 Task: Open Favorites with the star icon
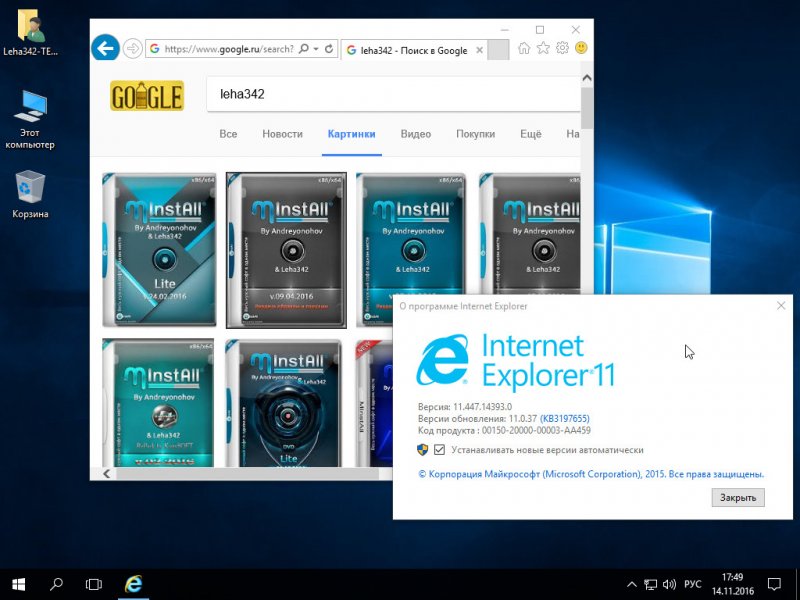click(x=543, y=48)
